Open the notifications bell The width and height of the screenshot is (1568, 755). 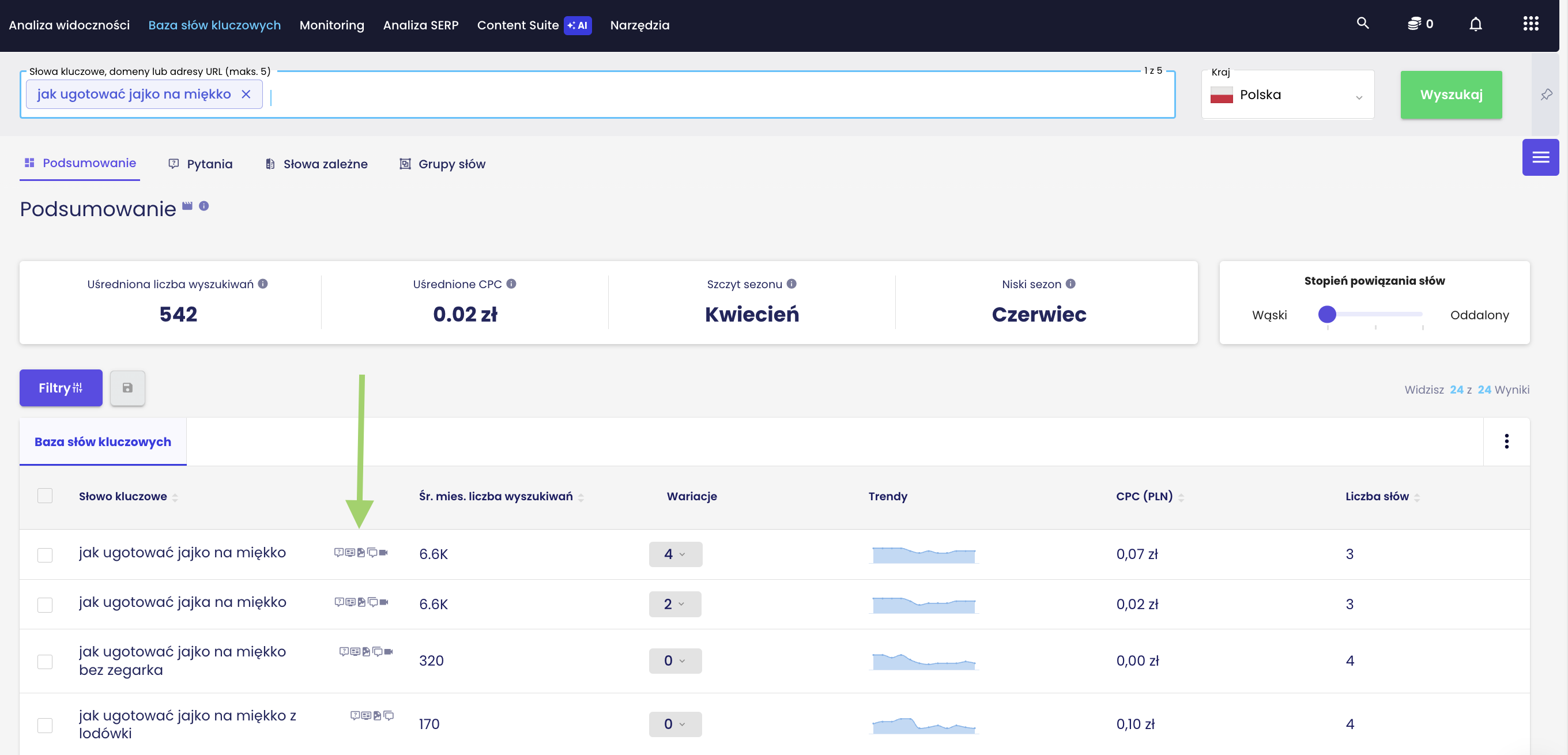click(x=1476, y=24)
